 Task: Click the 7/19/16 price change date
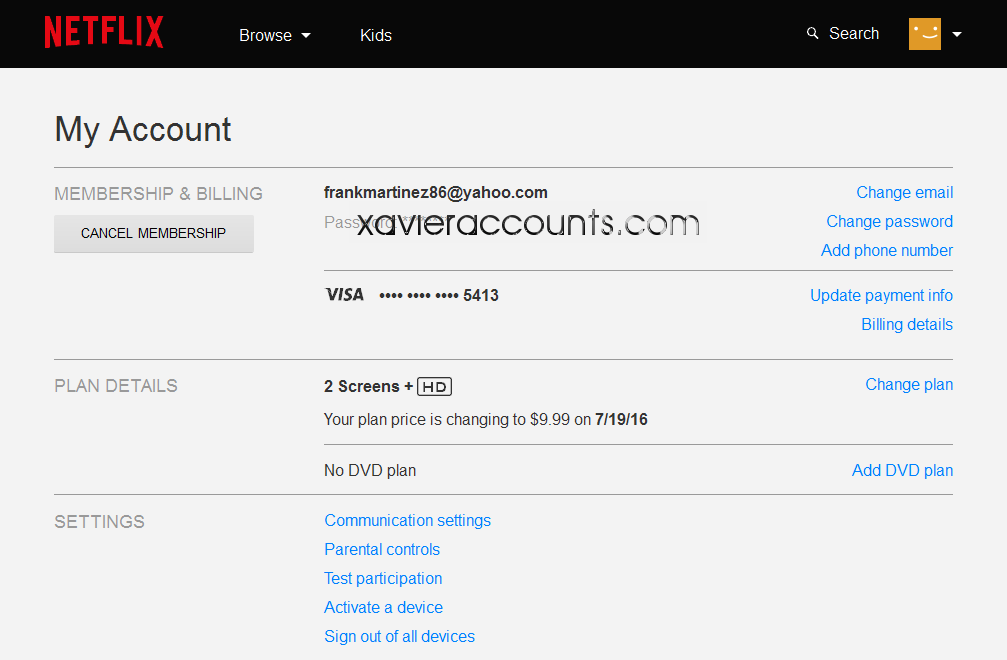(621, 419)
